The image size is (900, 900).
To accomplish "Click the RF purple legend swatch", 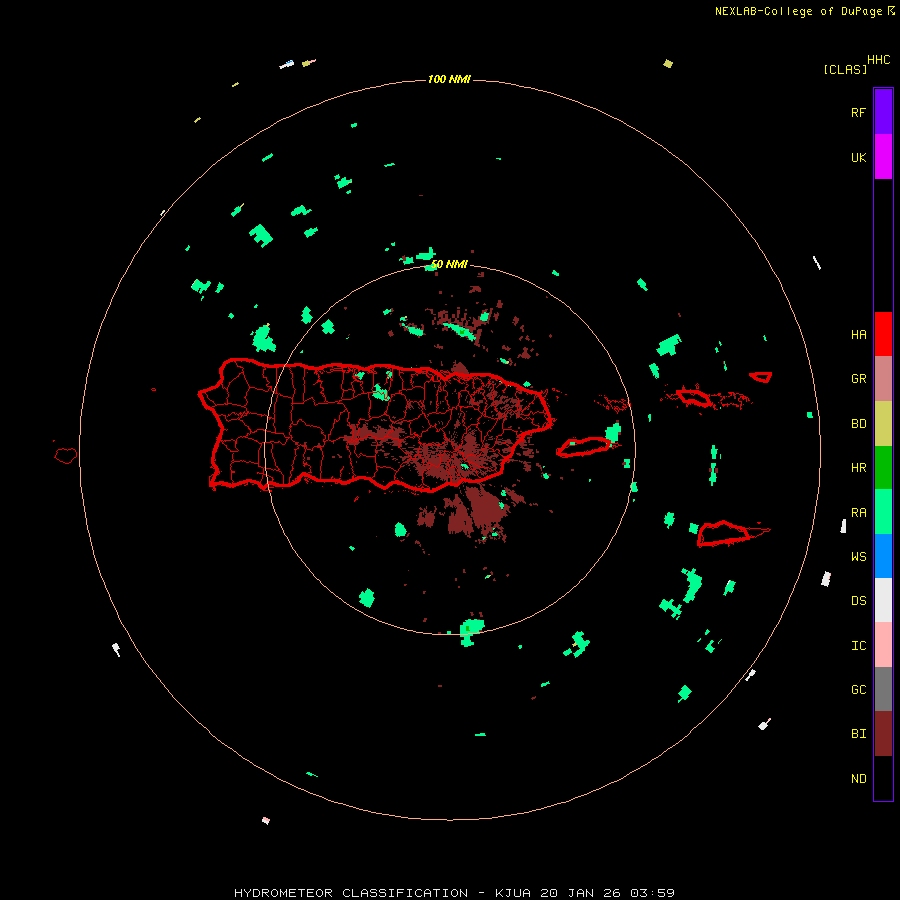I will [x=883, y=112].
